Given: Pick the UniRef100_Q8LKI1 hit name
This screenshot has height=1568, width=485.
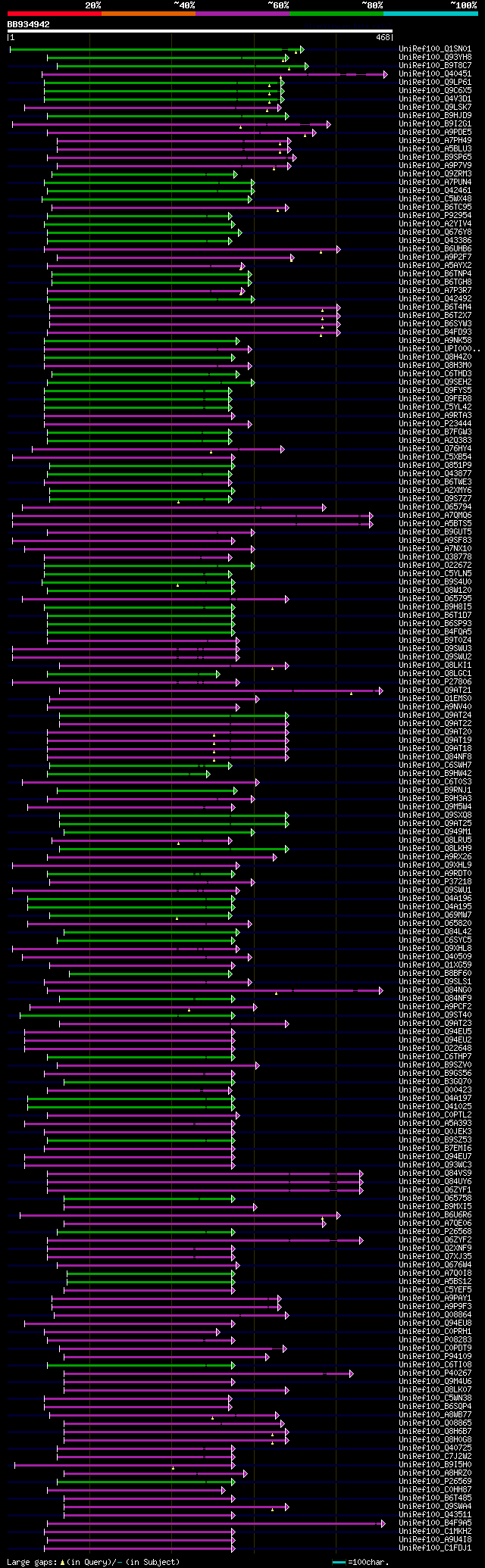Looking at the screenshot, I should click(435, 665).
